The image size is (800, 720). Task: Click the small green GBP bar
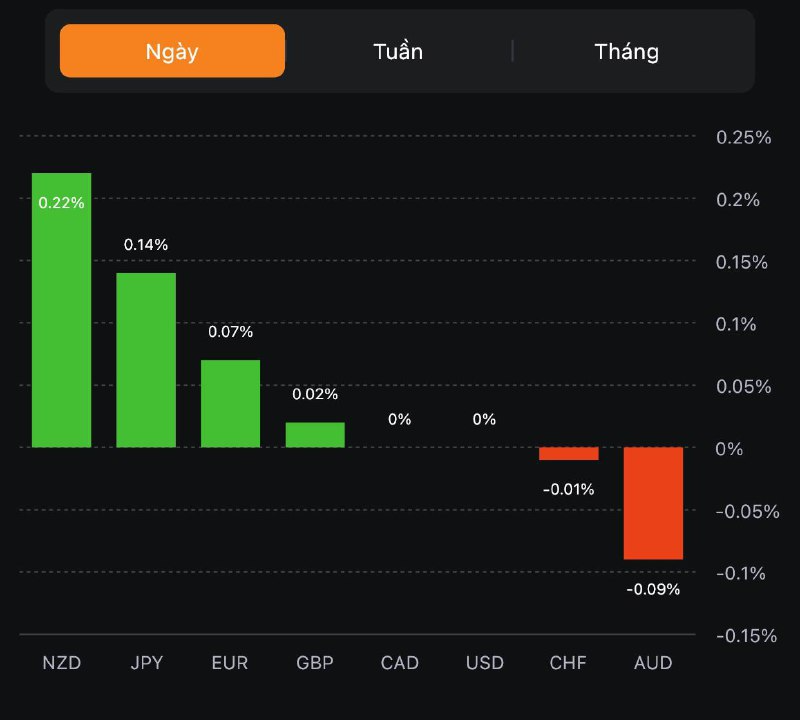tap(315, 435)
